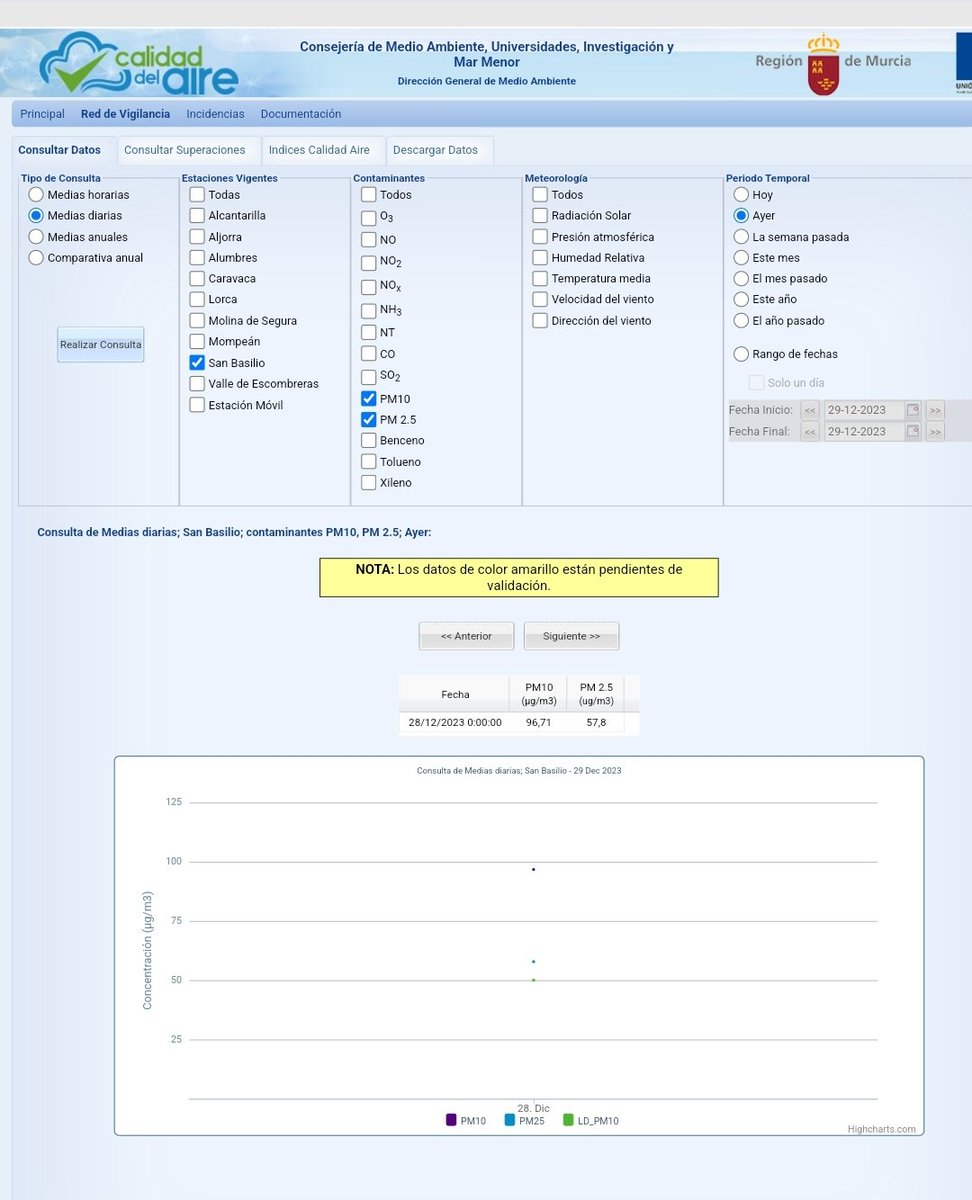Select Hoy time period
The height and width of the screenshot is (1200, 972).
point(741,195)
